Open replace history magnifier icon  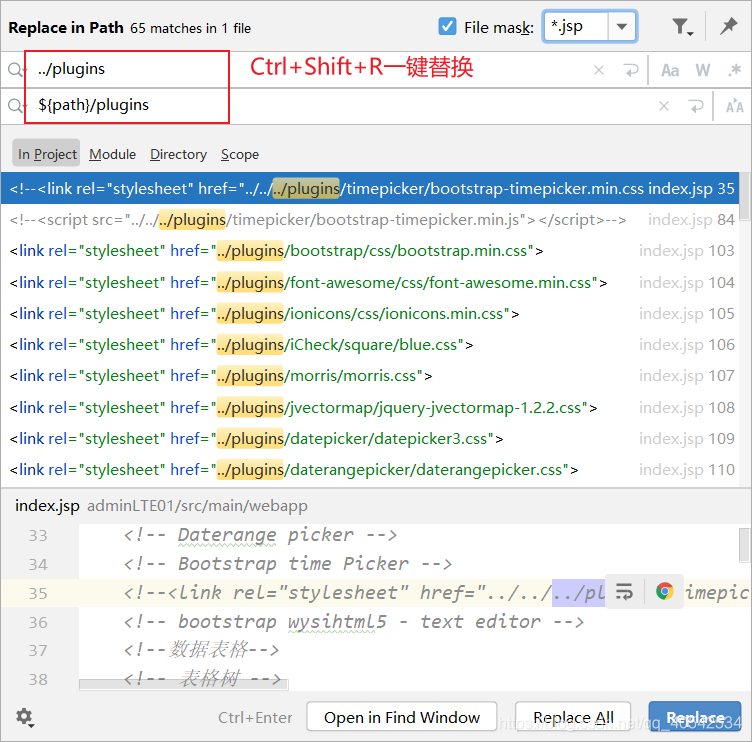15,106
